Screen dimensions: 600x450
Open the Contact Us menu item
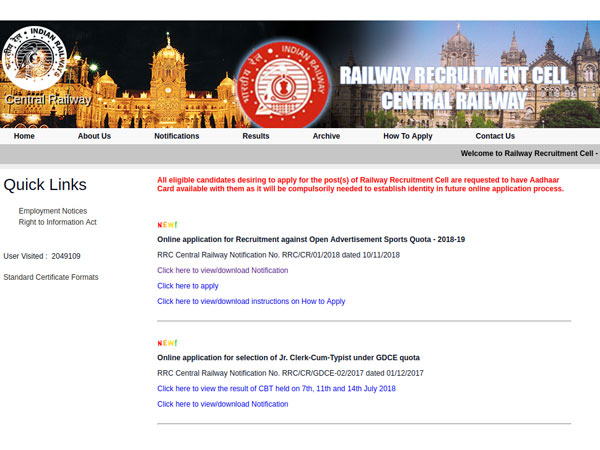[495, 136]
